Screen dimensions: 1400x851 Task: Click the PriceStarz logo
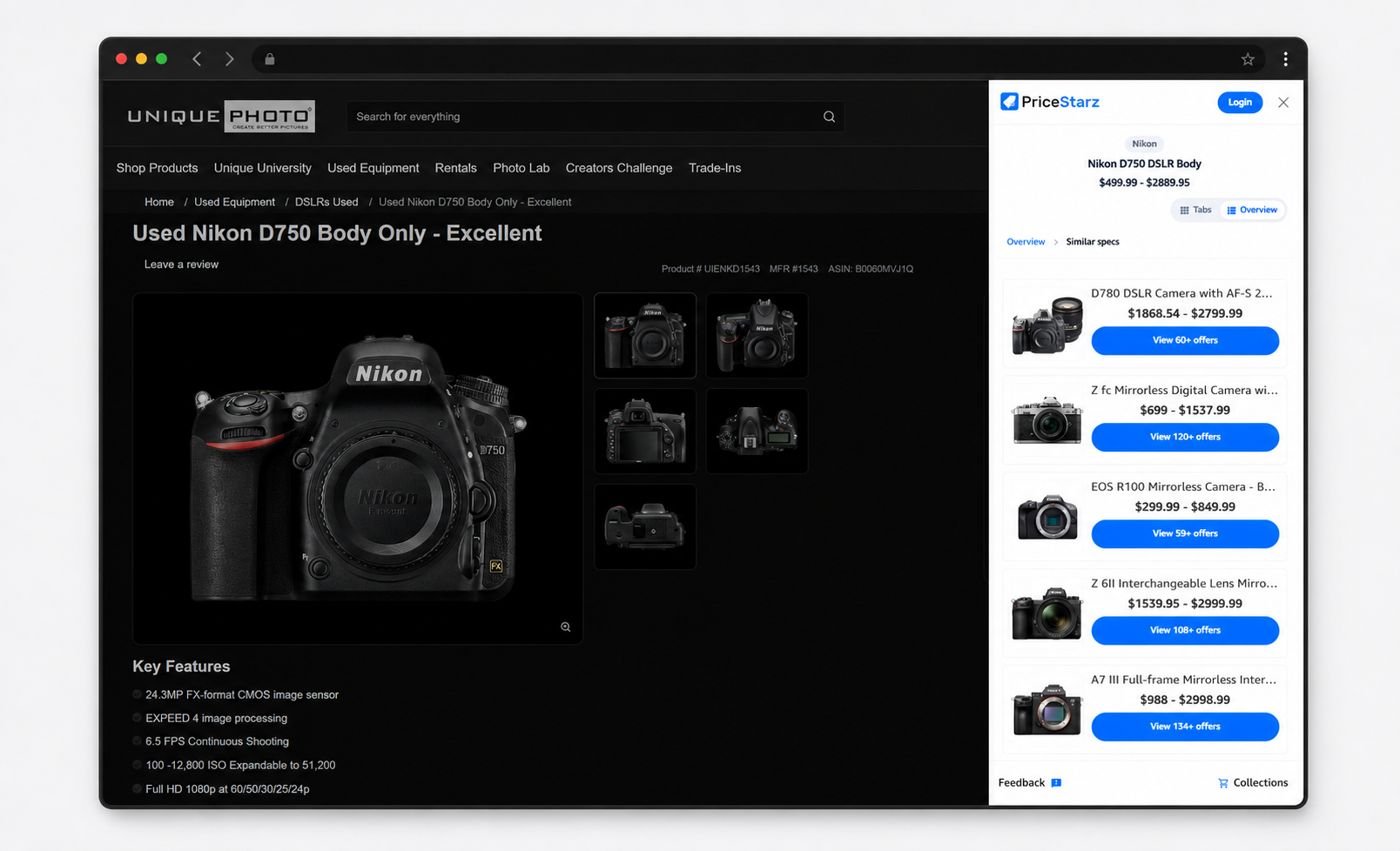(x=1050, y=102)
